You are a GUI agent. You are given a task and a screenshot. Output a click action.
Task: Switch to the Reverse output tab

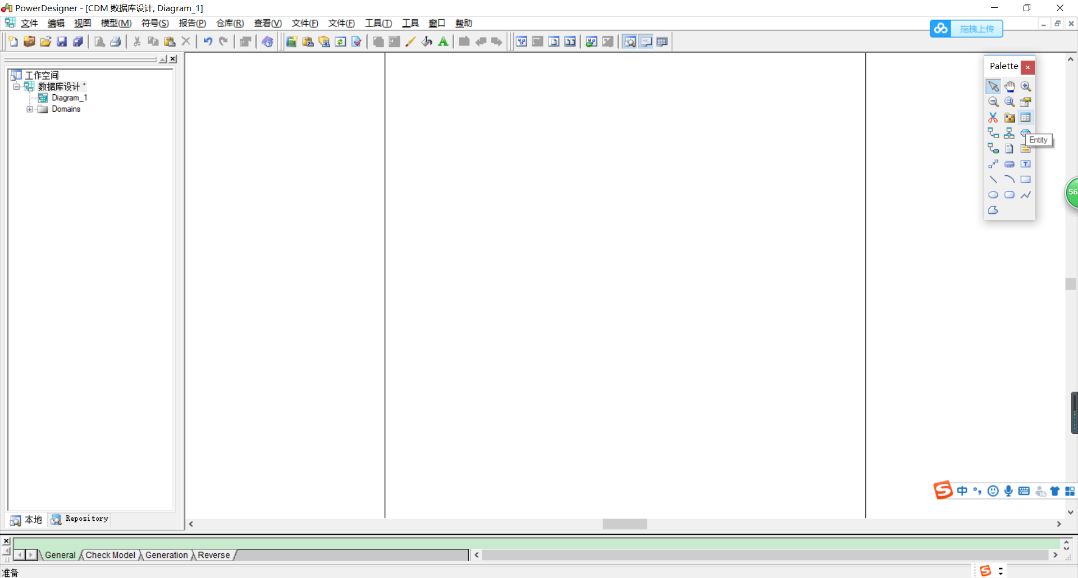(x=214, y=555)
